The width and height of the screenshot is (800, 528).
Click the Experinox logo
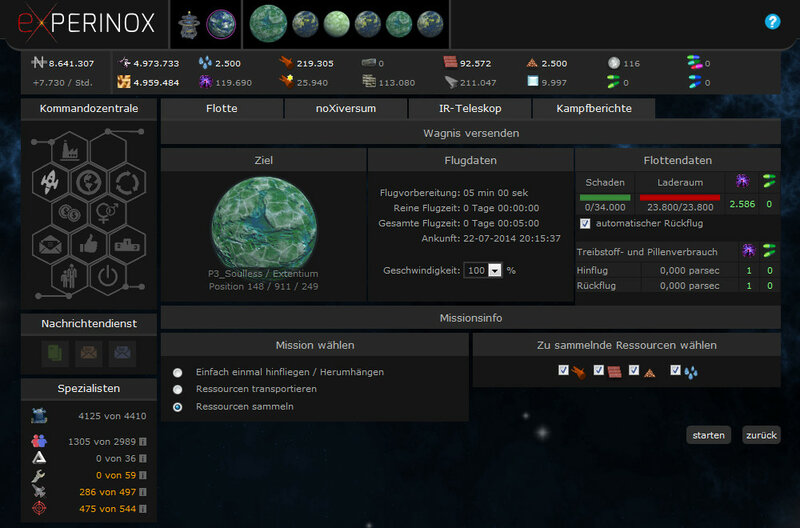click(x=86, y=23)
